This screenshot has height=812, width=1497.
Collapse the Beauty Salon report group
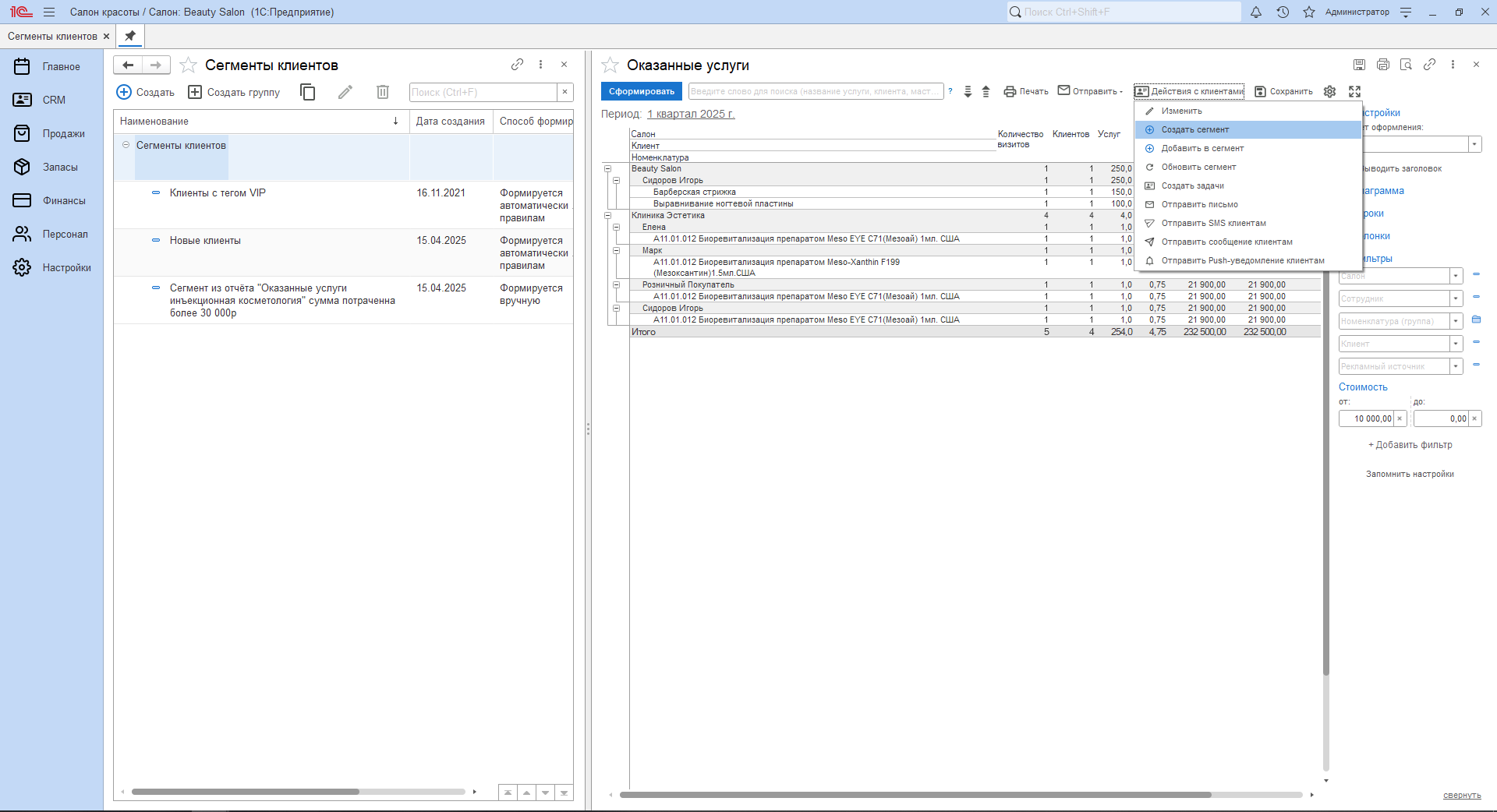click(607, 168)
